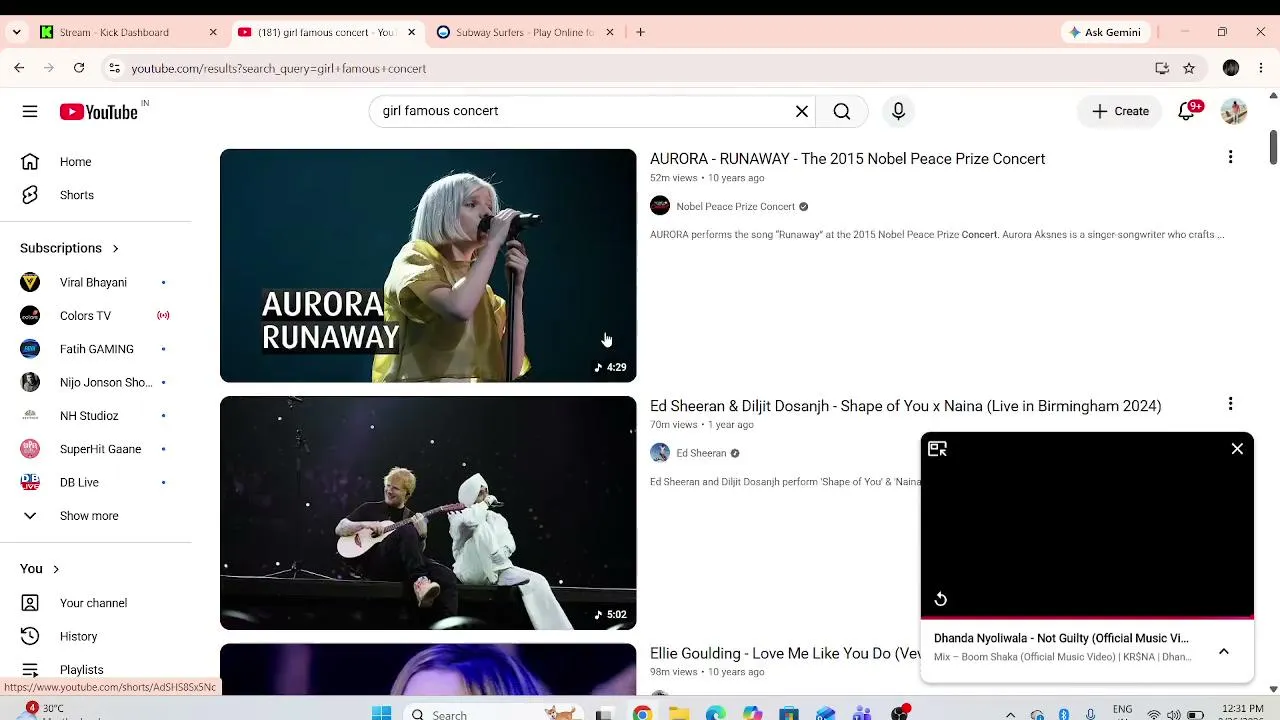The height and width of the screenshot is (720, 1280).
Task: Replay the miniplayer video
Action: click(x=940, y=599)
